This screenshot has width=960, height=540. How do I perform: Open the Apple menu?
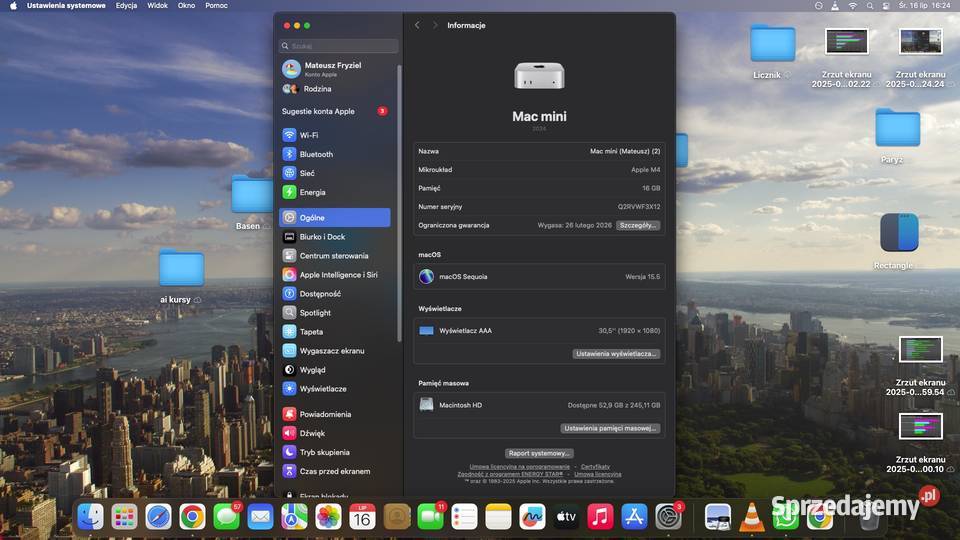(x=13, y=6)
